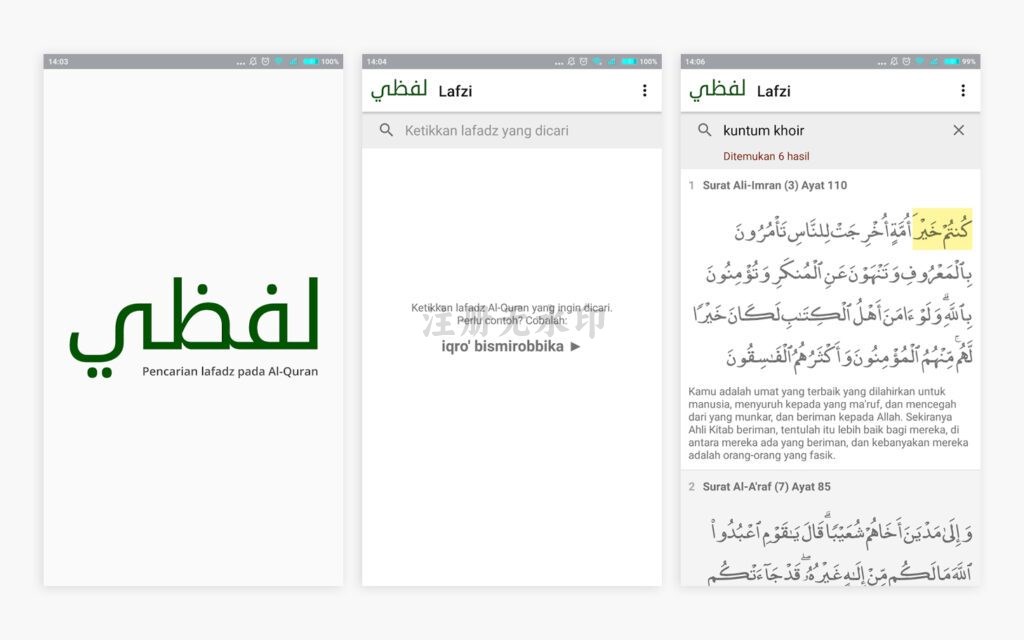The height and width of the screenshot is (640, 1024).
Task: Click the Arabic verse text of Al-A'raf result
Action: [x=841, y=550]
